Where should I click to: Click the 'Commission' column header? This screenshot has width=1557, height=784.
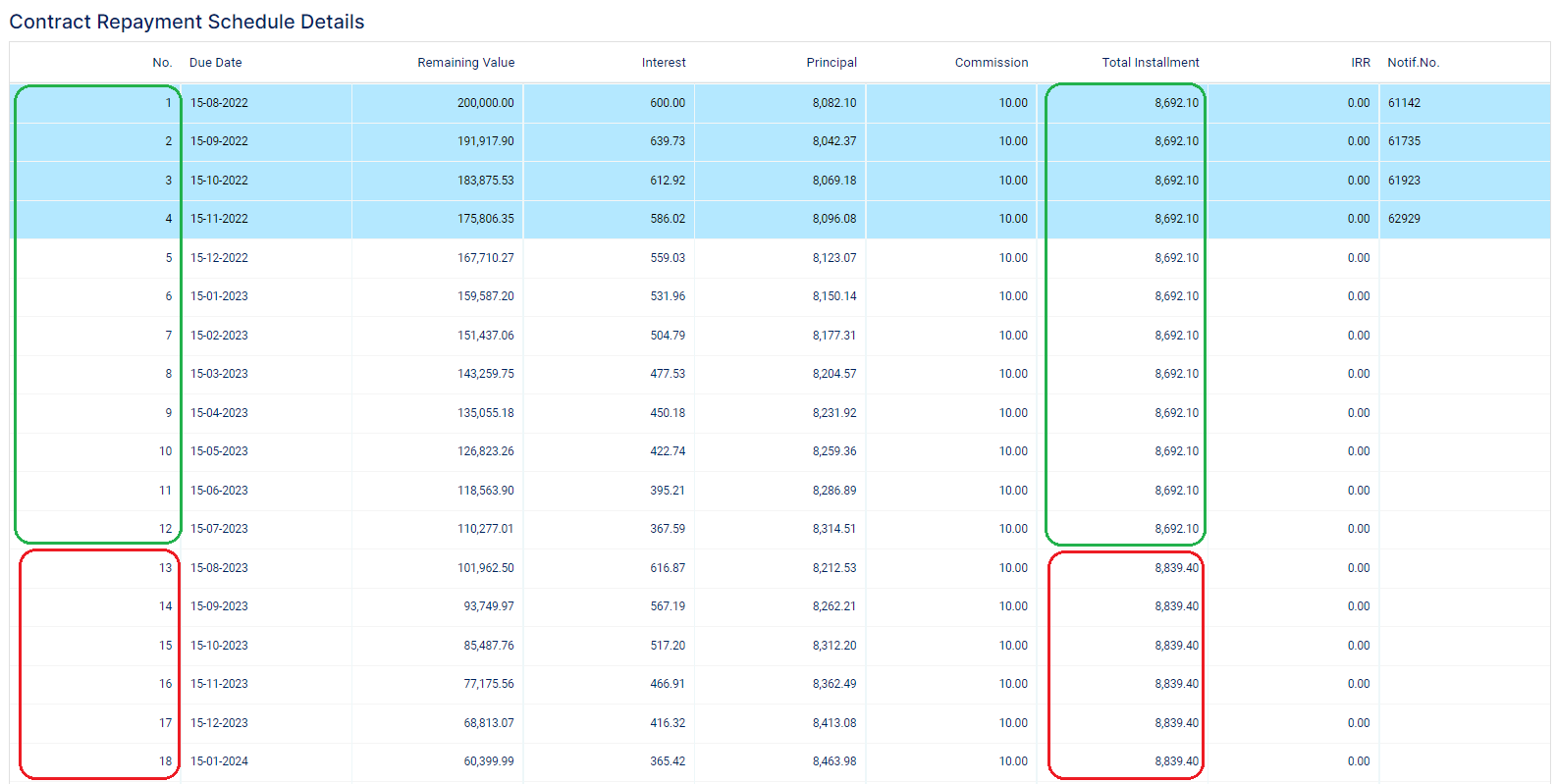(x=992, y=63)
